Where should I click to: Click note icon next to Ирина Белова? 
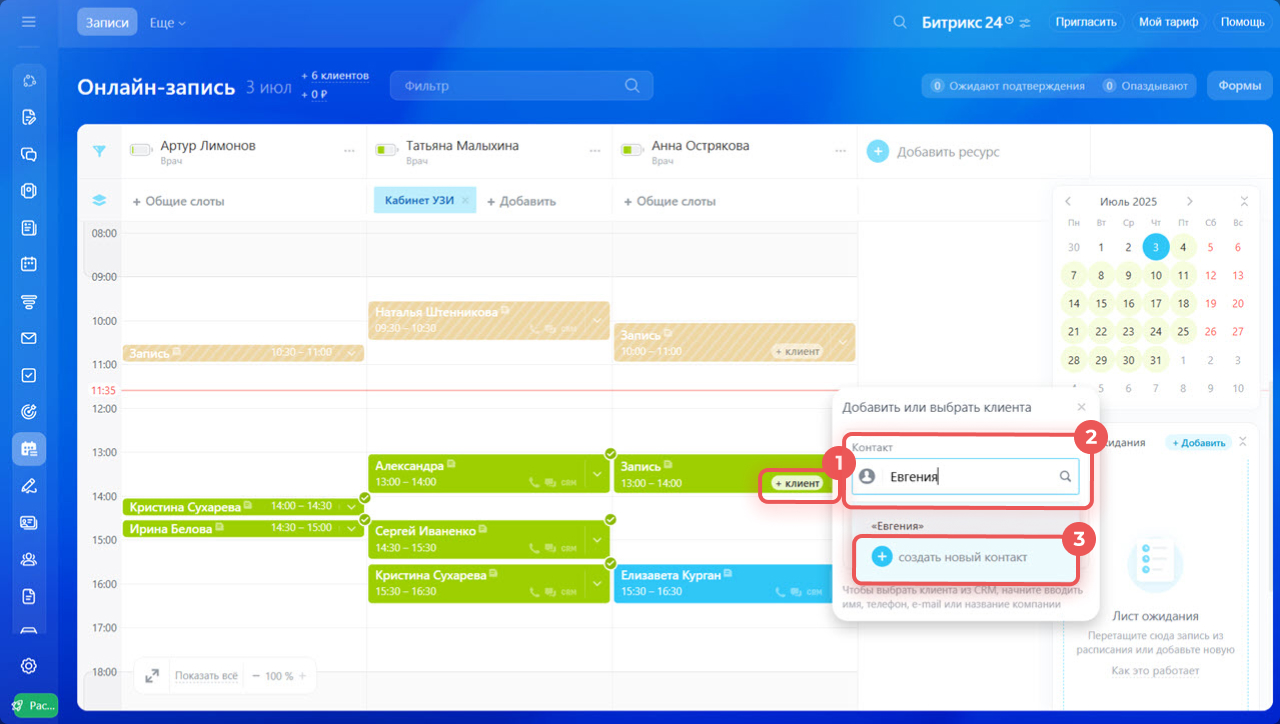(219, 528)
